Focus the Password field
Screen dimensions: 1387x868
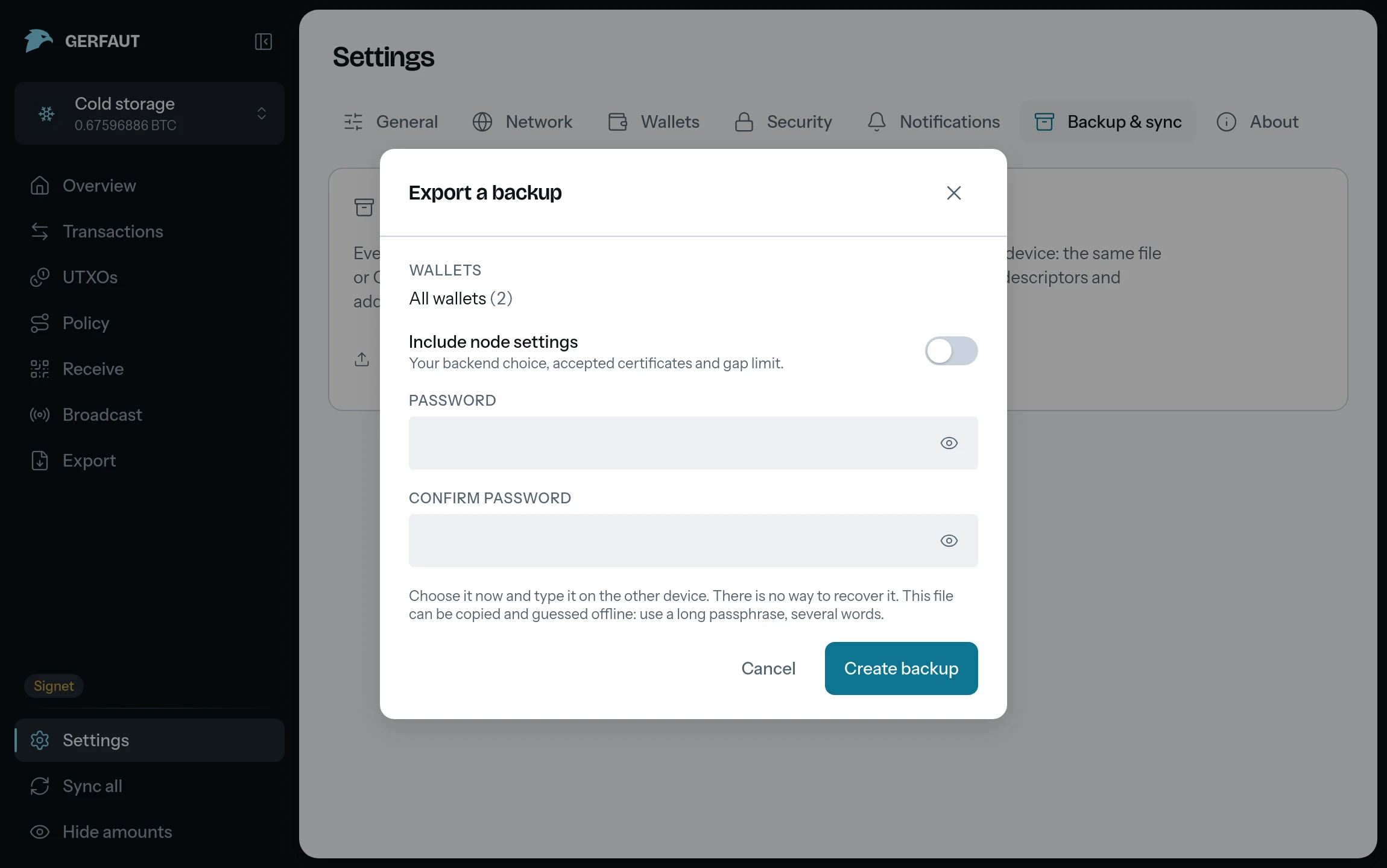pos(693,443)
